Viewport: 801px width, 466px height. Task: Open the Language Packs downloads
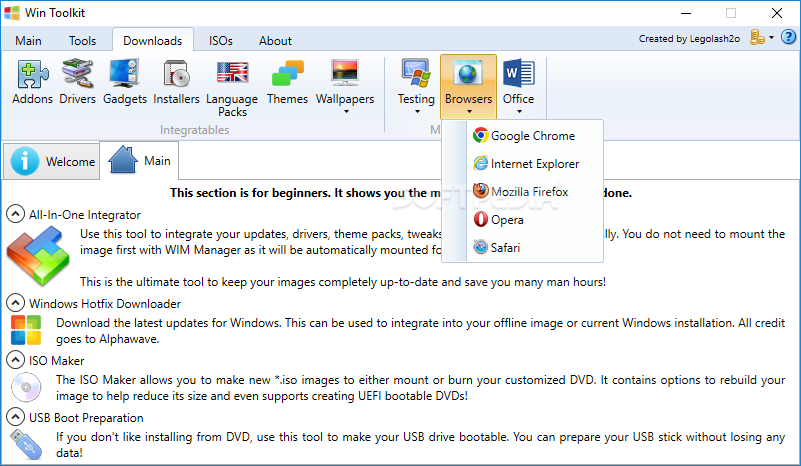coord(232,88)
